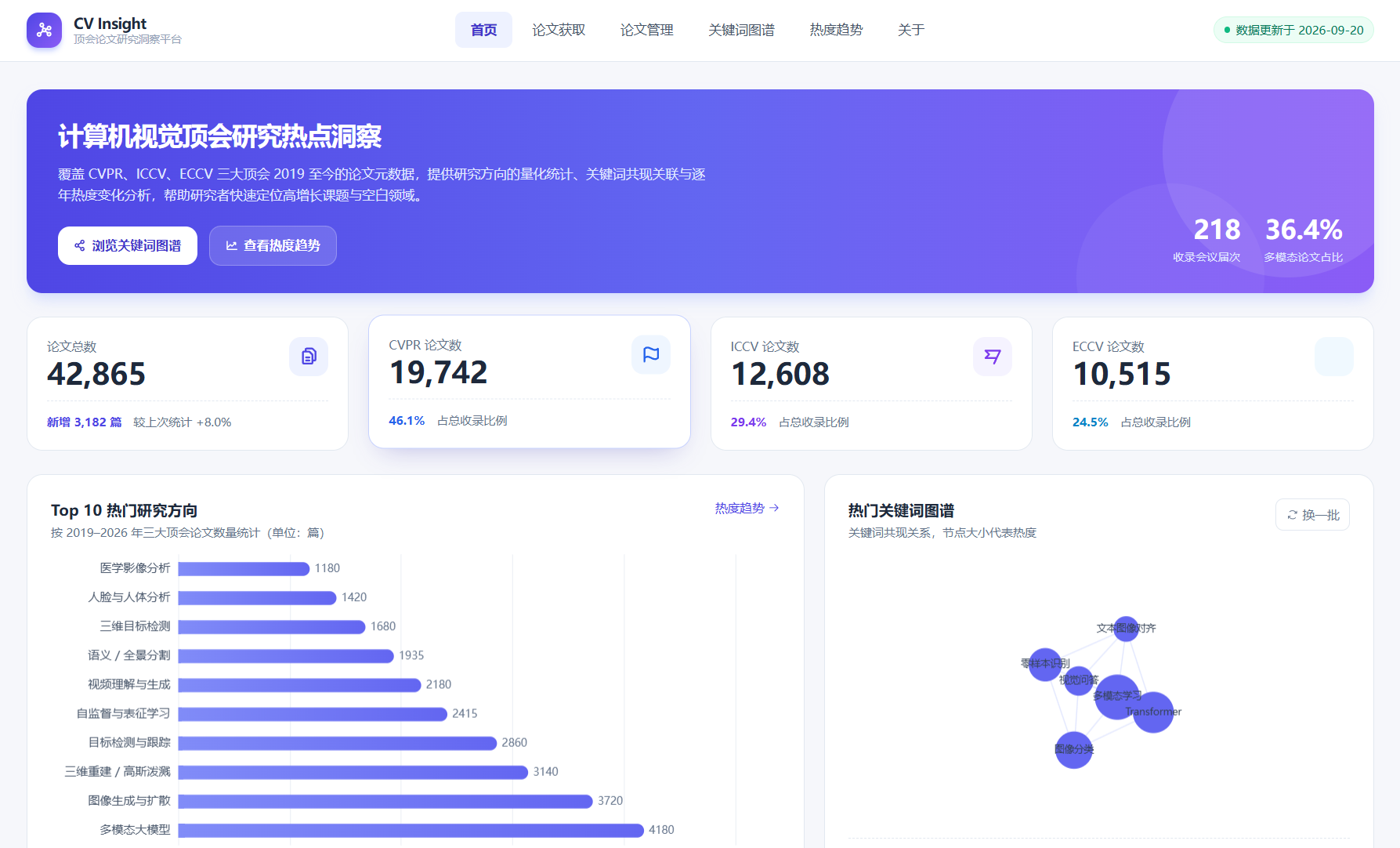Open the 热度趋势 nav item
This screenshot has width=1400, height=848.
(x=836, y=30)
